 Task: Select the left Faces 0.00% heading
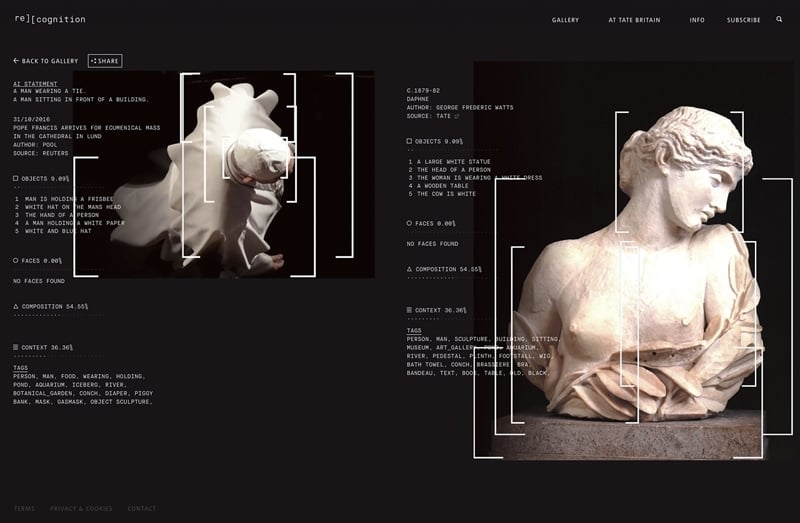tap(37, 261)
